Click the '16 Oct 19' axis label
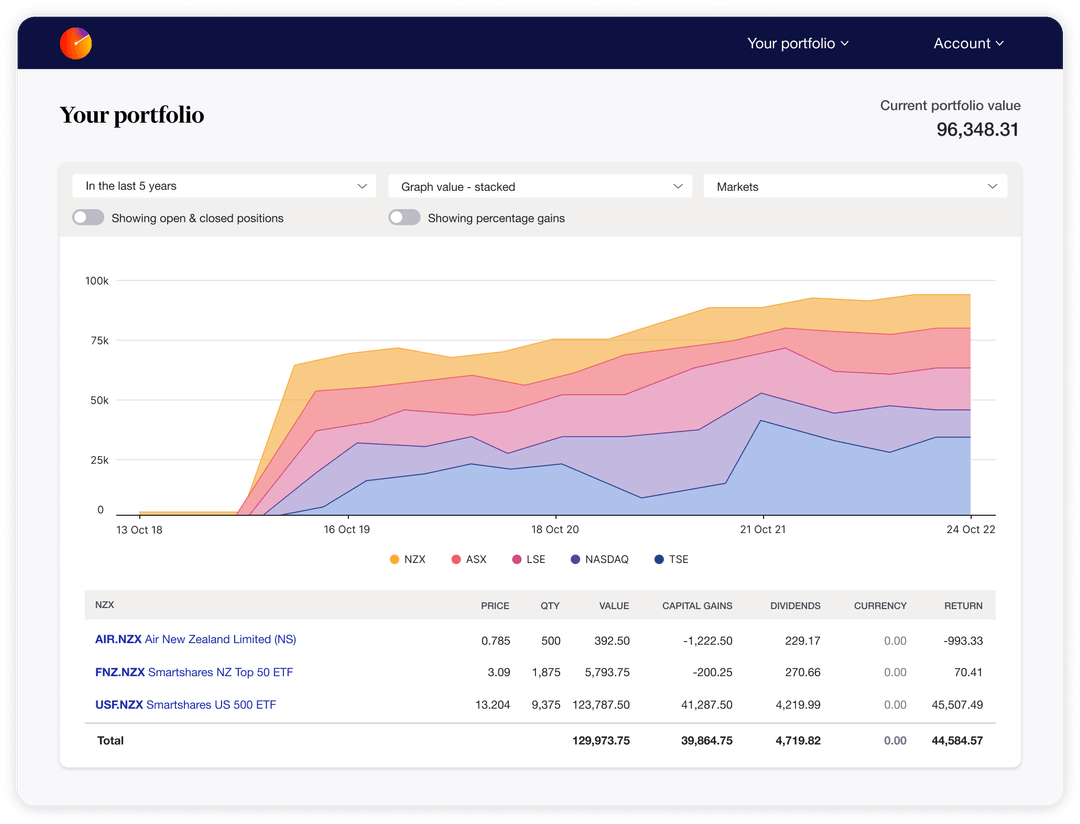Screen dimensions: 1080x824 tap(346, 529)
